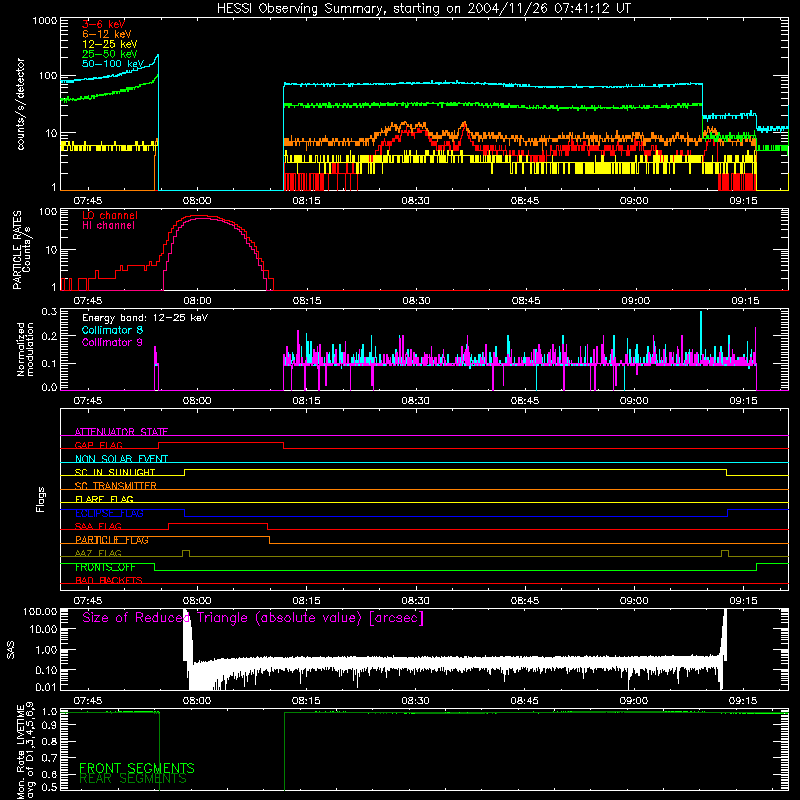Click the 'Energy band: 12-25 keV' label

pyautogui.click(x=145, y=318)
